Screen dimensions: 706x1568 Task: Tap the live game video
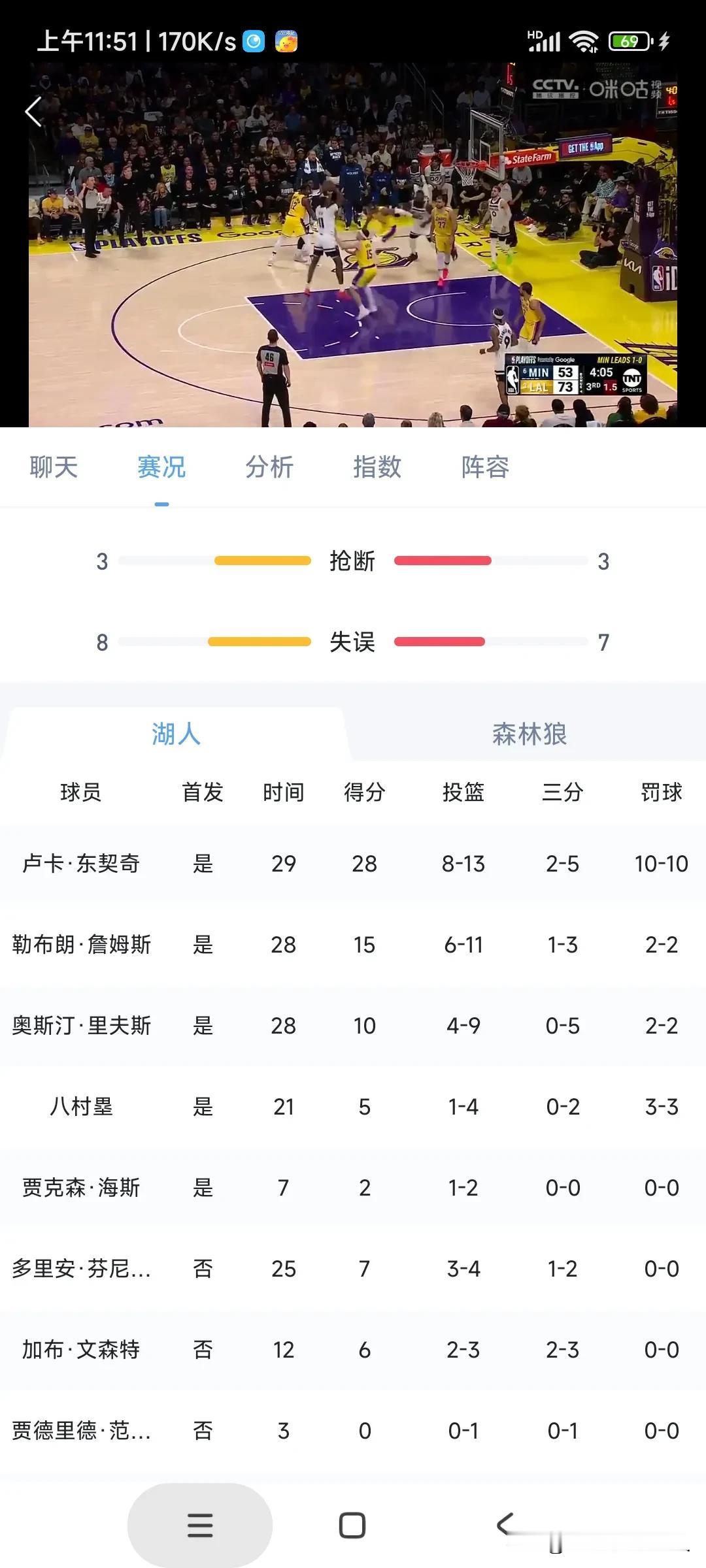pos(353,245)
